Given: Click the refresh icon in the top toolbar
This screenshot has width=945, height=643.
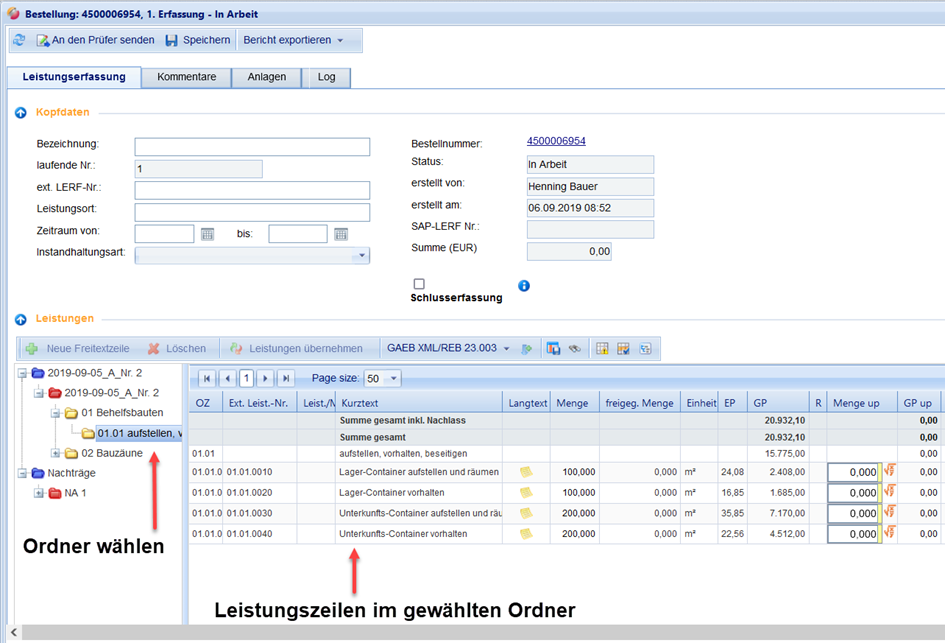Looking at the screenshot, I should [x=19, y=40].
